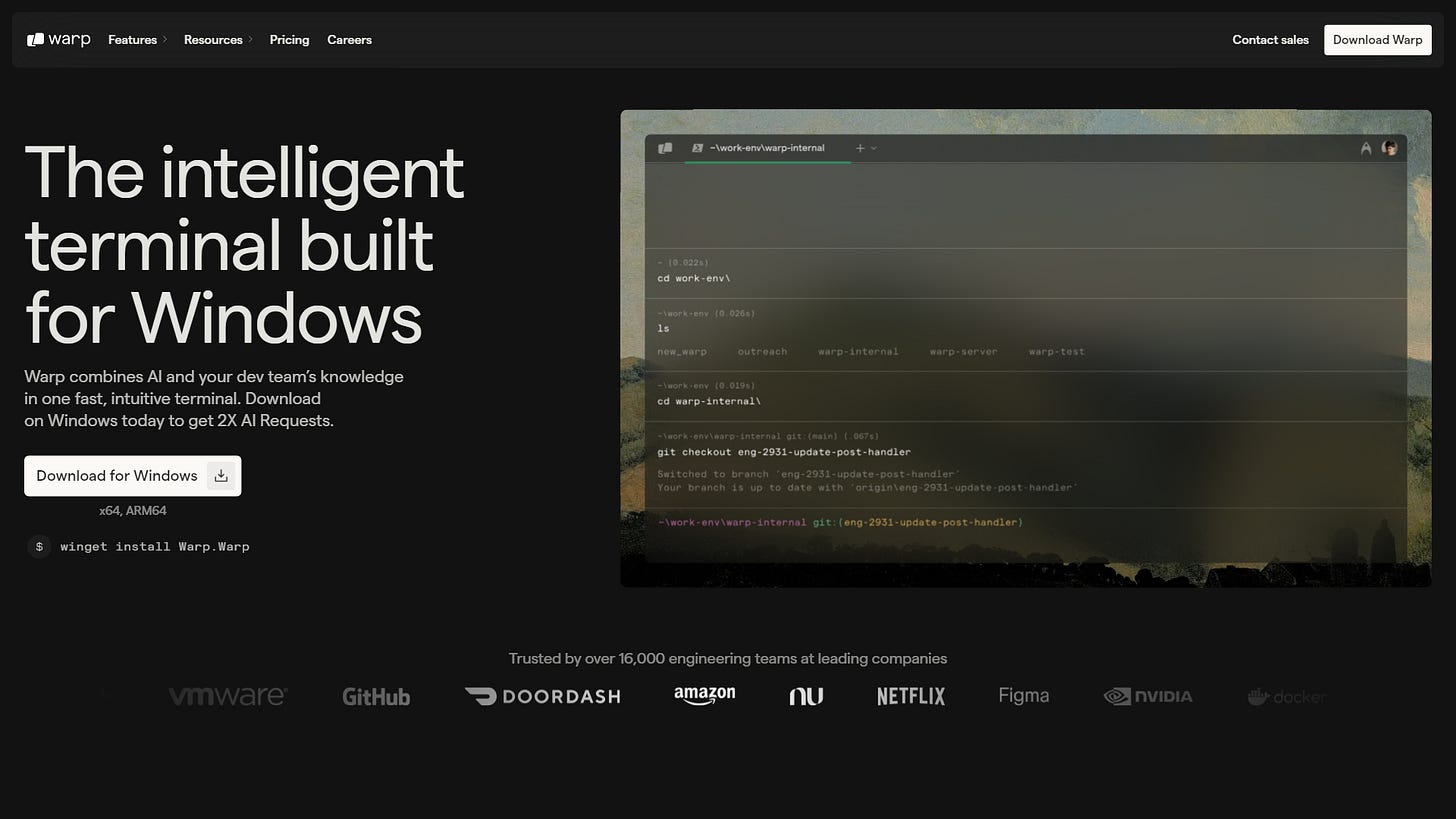
Task: Click the cd warp-internal\ command
Action: [x=709, y=401]
